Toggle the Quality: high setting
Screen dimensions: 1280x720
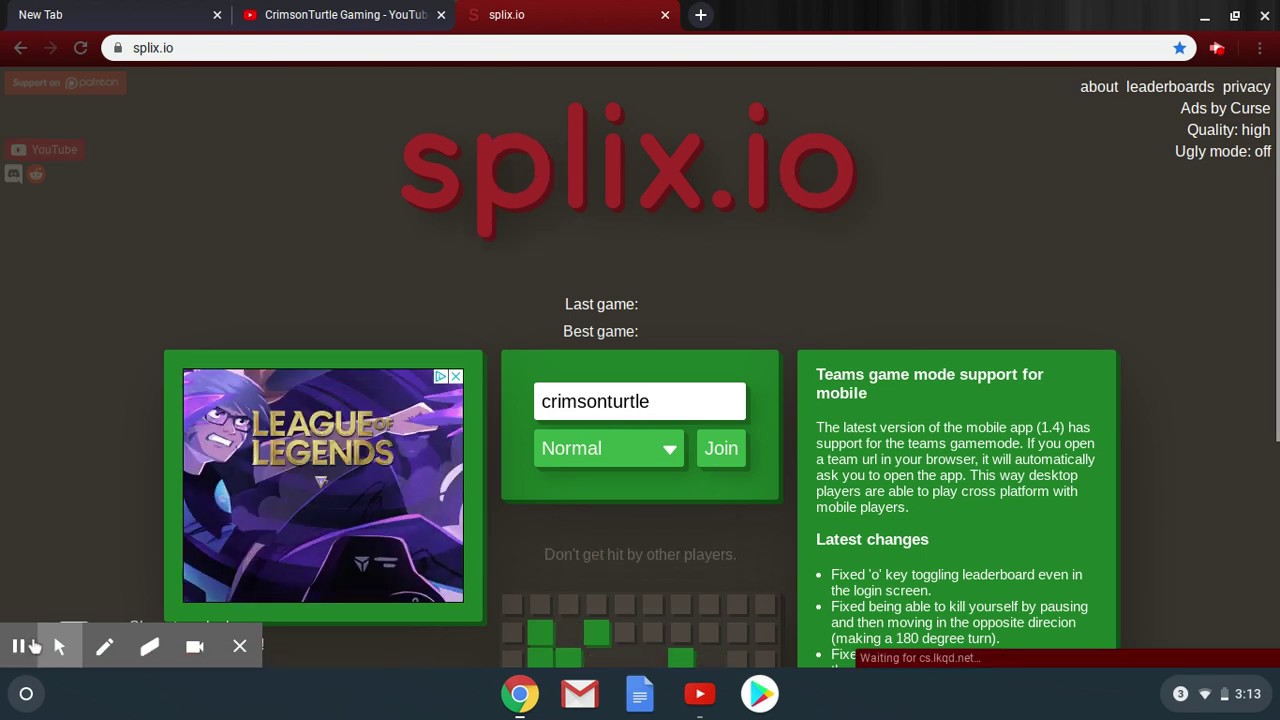pos(1228,130)
